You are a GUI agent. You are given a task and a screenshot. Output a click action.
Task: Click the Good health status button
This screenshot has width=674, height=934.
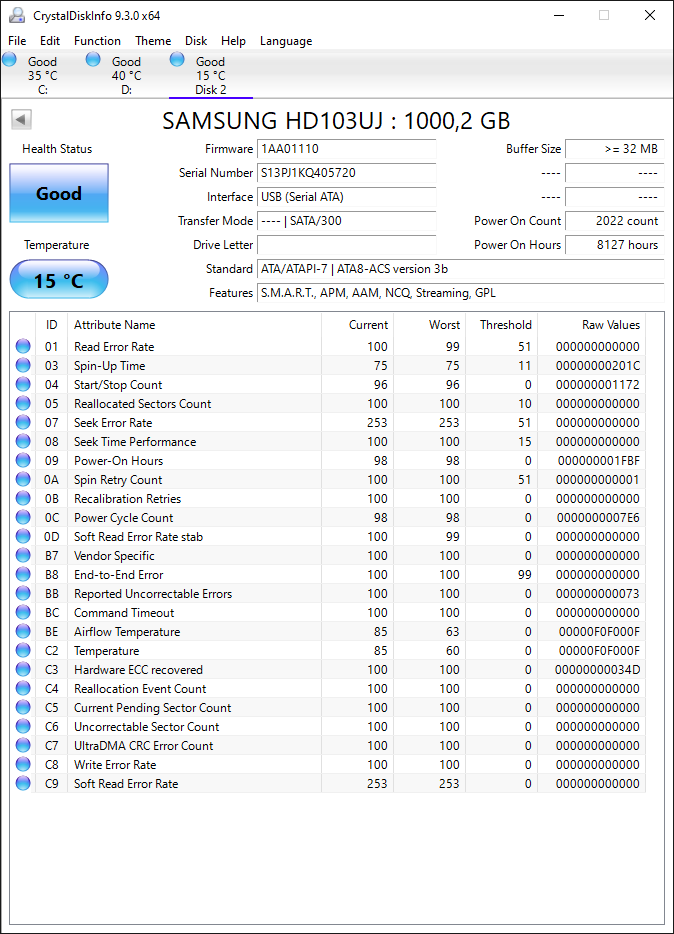coord(59,193)
